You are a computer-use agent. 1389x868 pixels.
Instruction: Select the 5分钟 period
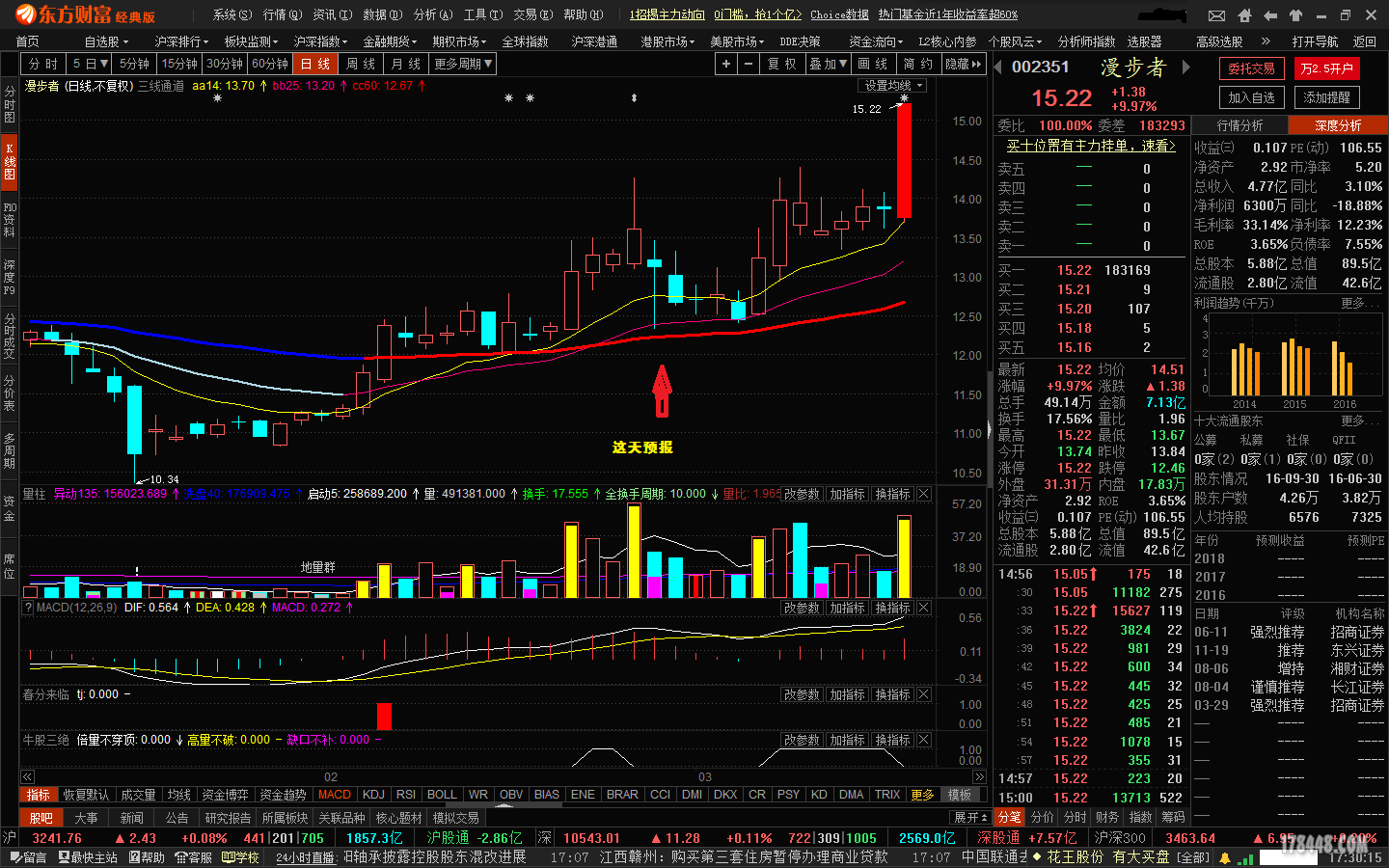[x=135, y=64]
